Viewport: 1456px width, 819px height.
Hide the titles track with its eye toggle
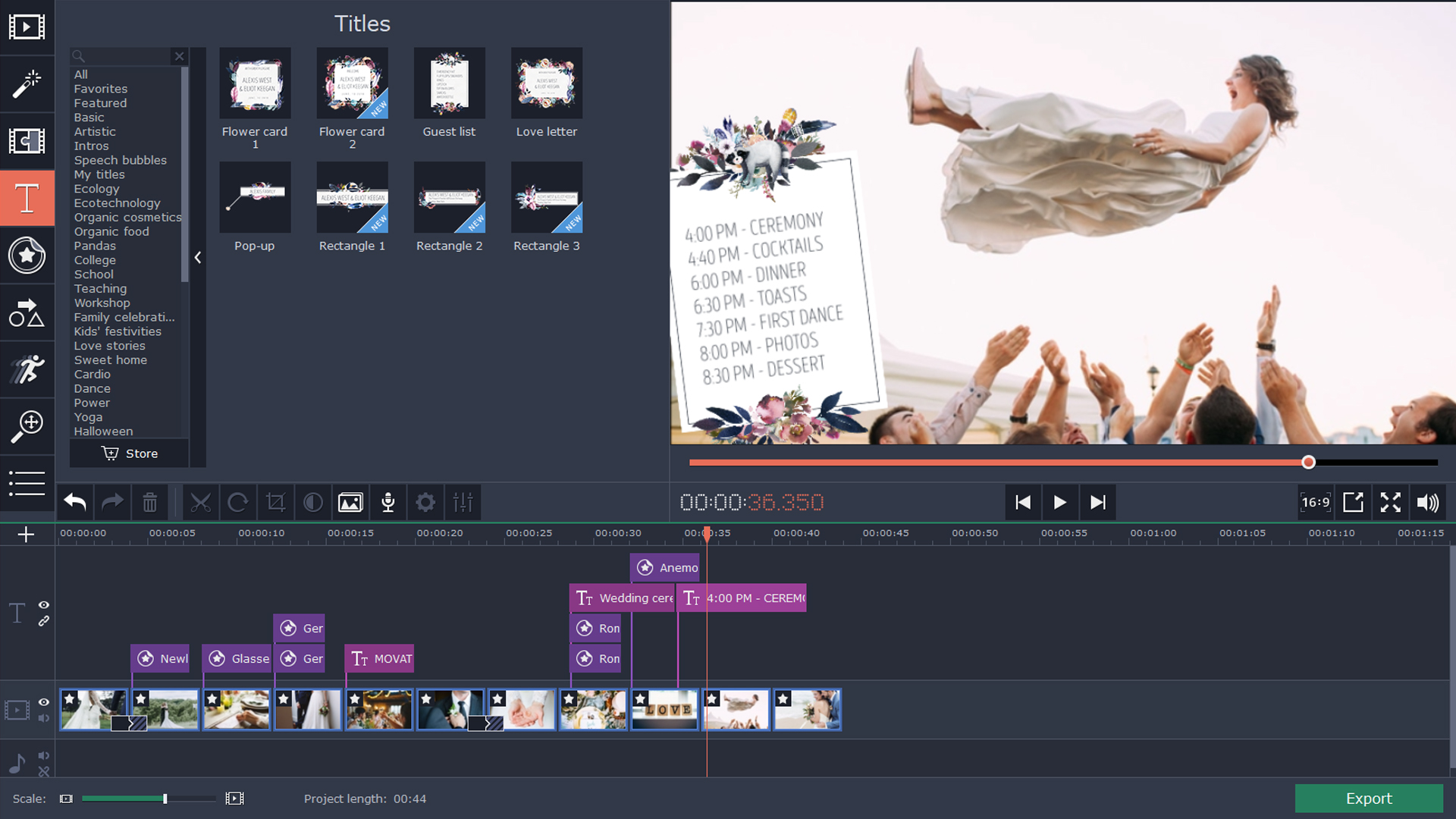tap(43, 605)
